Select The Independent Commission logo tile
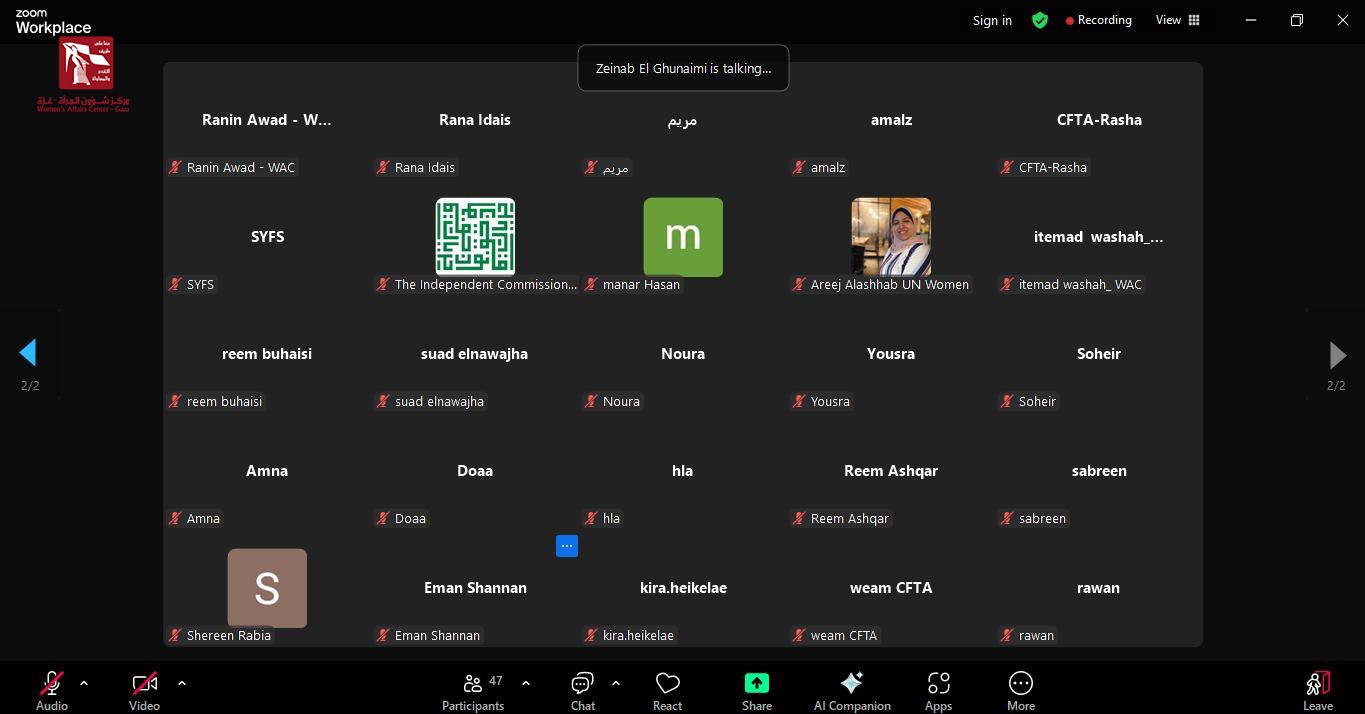This screenshot has height=714, width=1365. coord(475,237)
